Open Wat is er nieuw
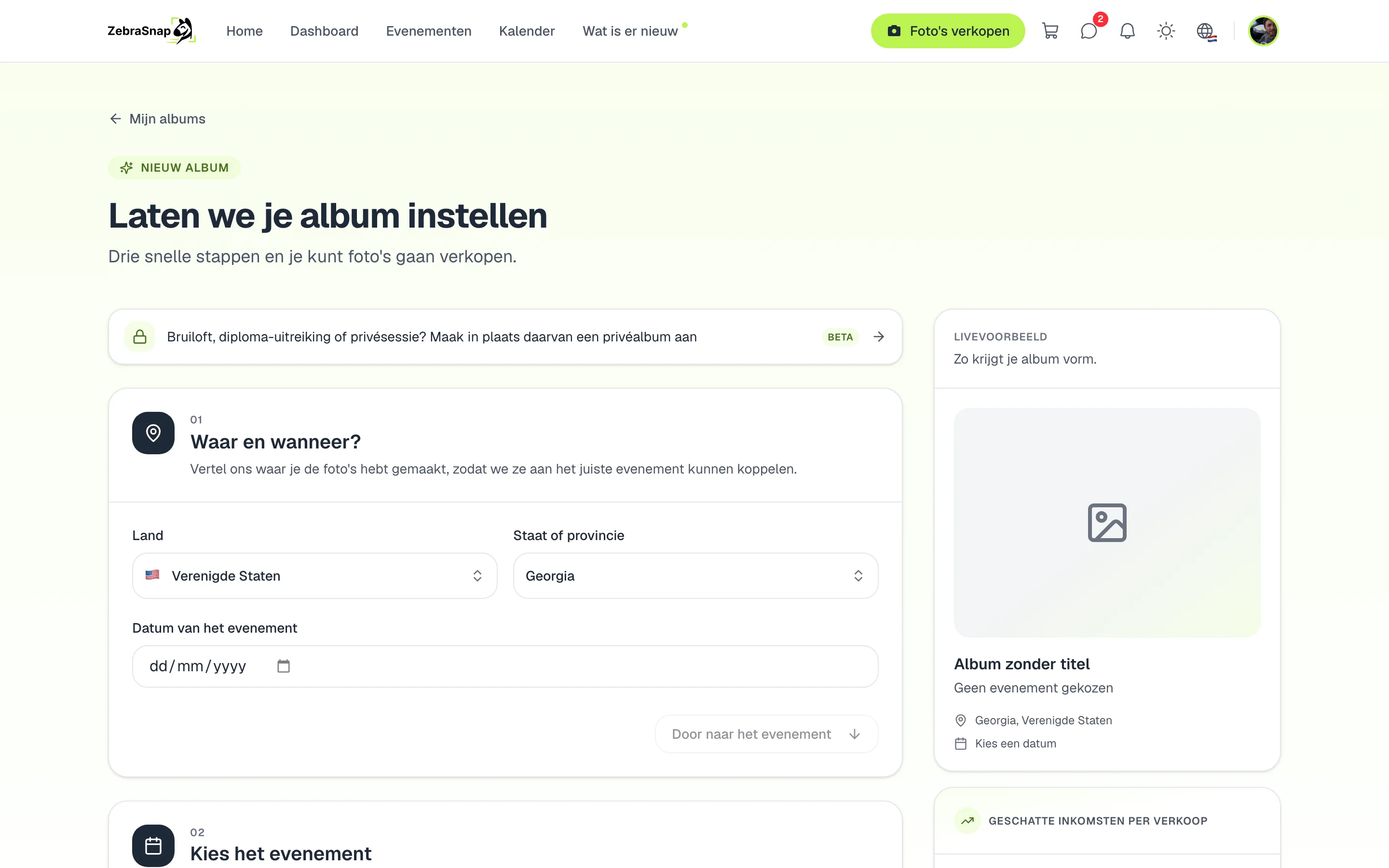 (630, 31)
